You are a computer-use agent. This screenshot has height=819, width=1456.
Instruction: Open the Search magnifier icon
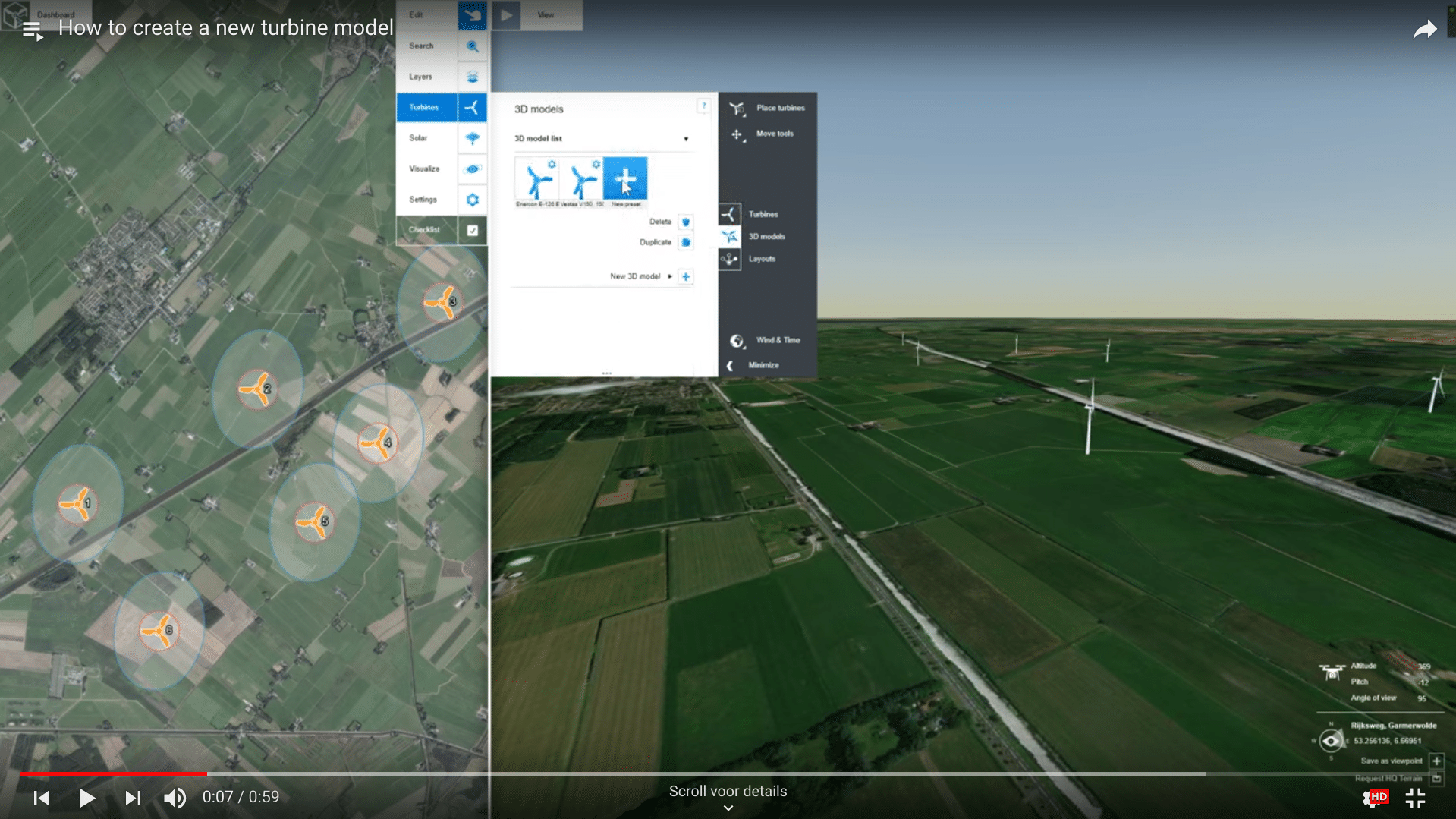point(472,46)
